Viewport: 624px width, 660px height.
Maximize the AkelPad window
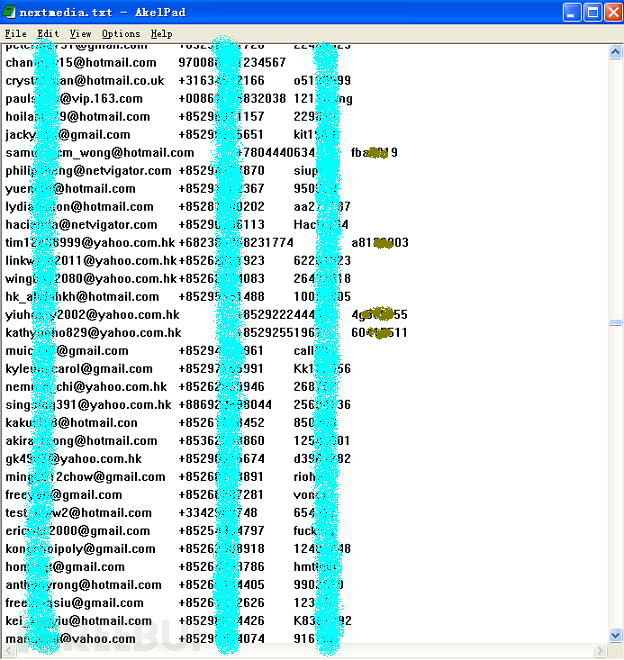pos(592,12)
